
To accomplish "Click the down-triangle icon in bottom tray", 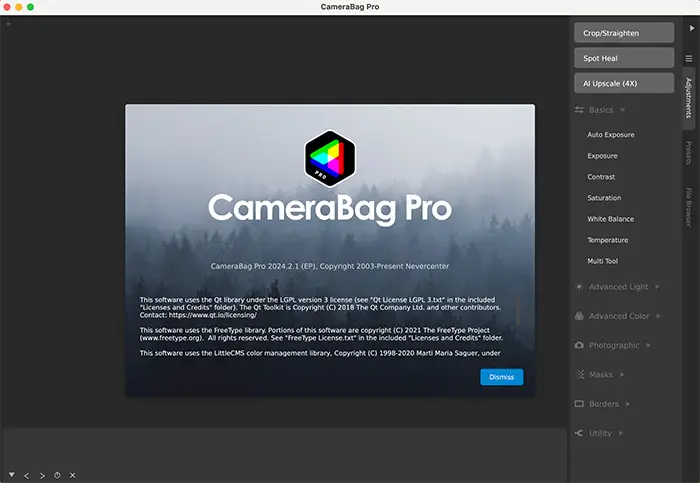I will 12,475.
